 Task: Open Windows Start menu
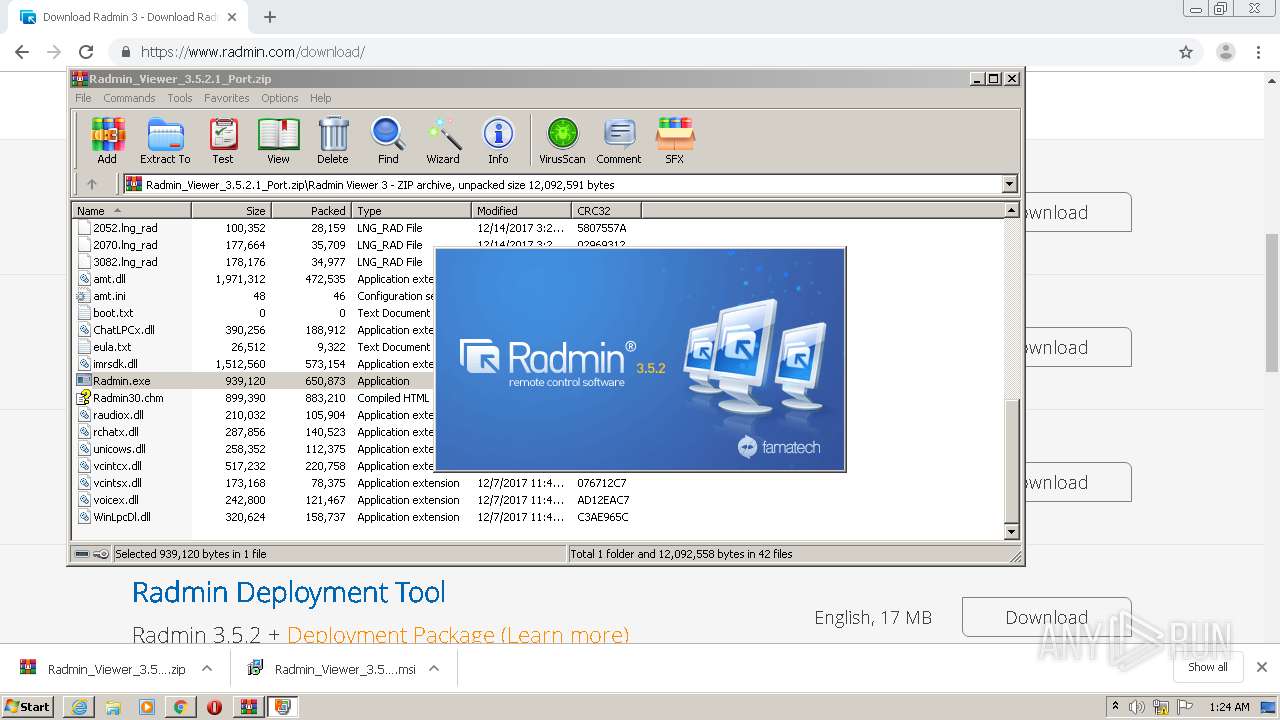coord(28,706)
